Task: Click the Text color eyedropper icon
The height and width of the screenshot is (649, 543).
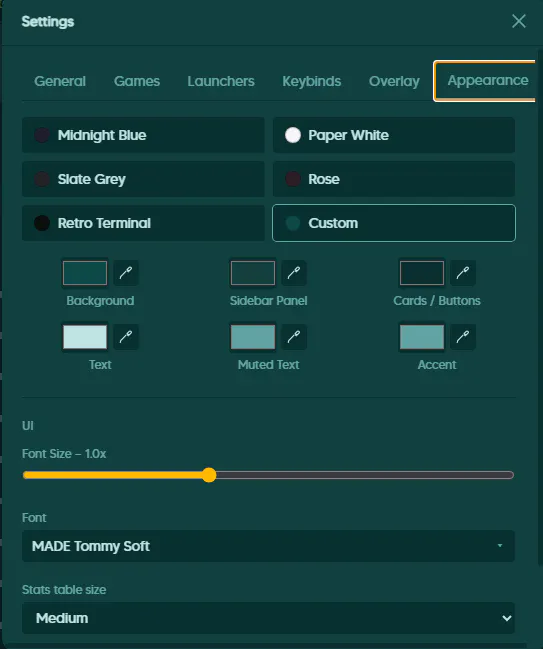Action: coord(126,337)
